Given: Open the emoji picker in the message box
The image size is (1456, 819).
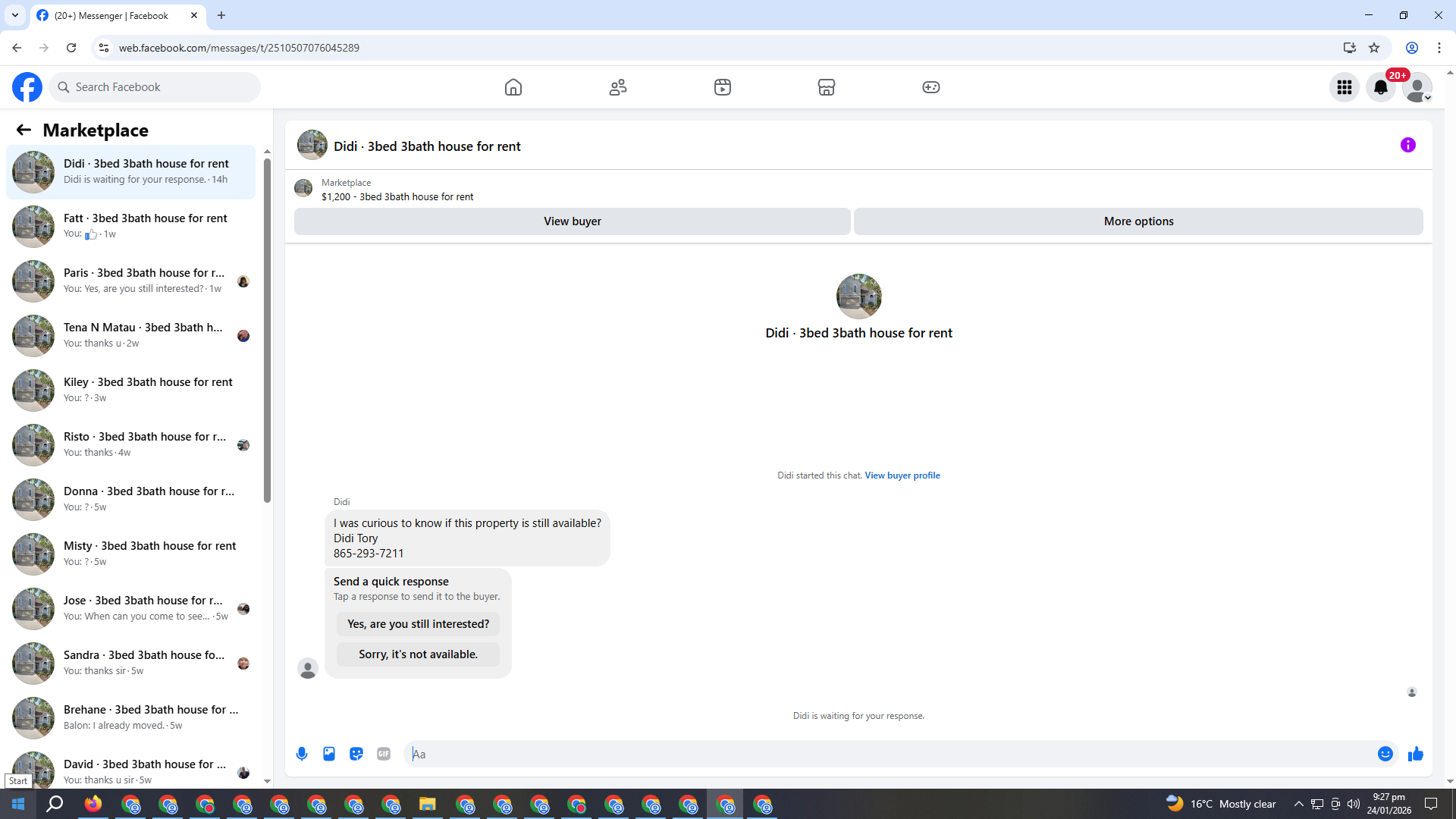Looking at the screenshot, I should [x=1385, y=754].
